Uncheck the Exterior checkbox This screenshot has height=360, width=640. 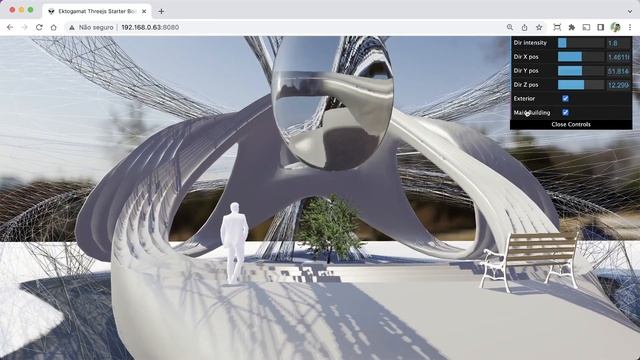pos(565,98)
